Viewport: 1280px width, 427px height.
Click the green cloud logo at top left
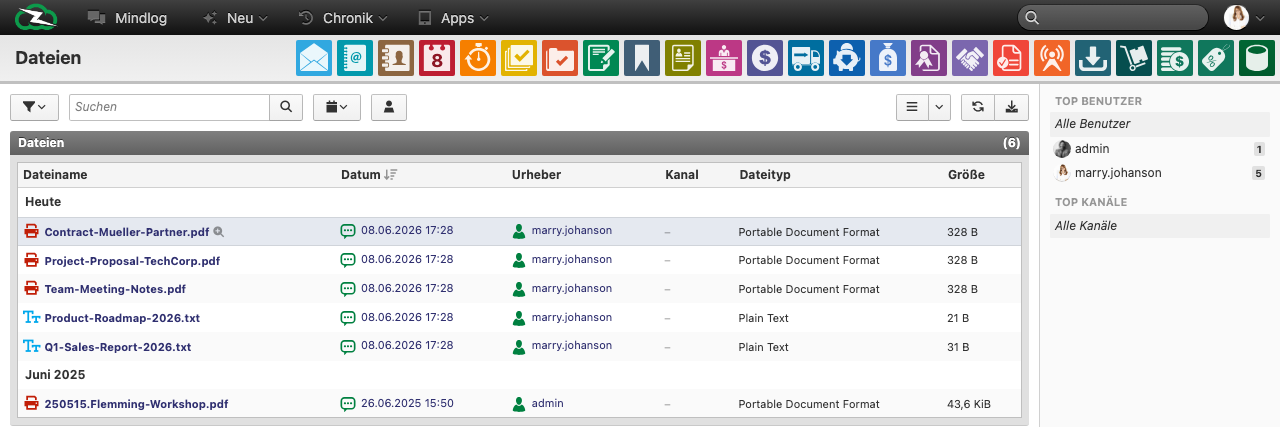tap(36, 18)
